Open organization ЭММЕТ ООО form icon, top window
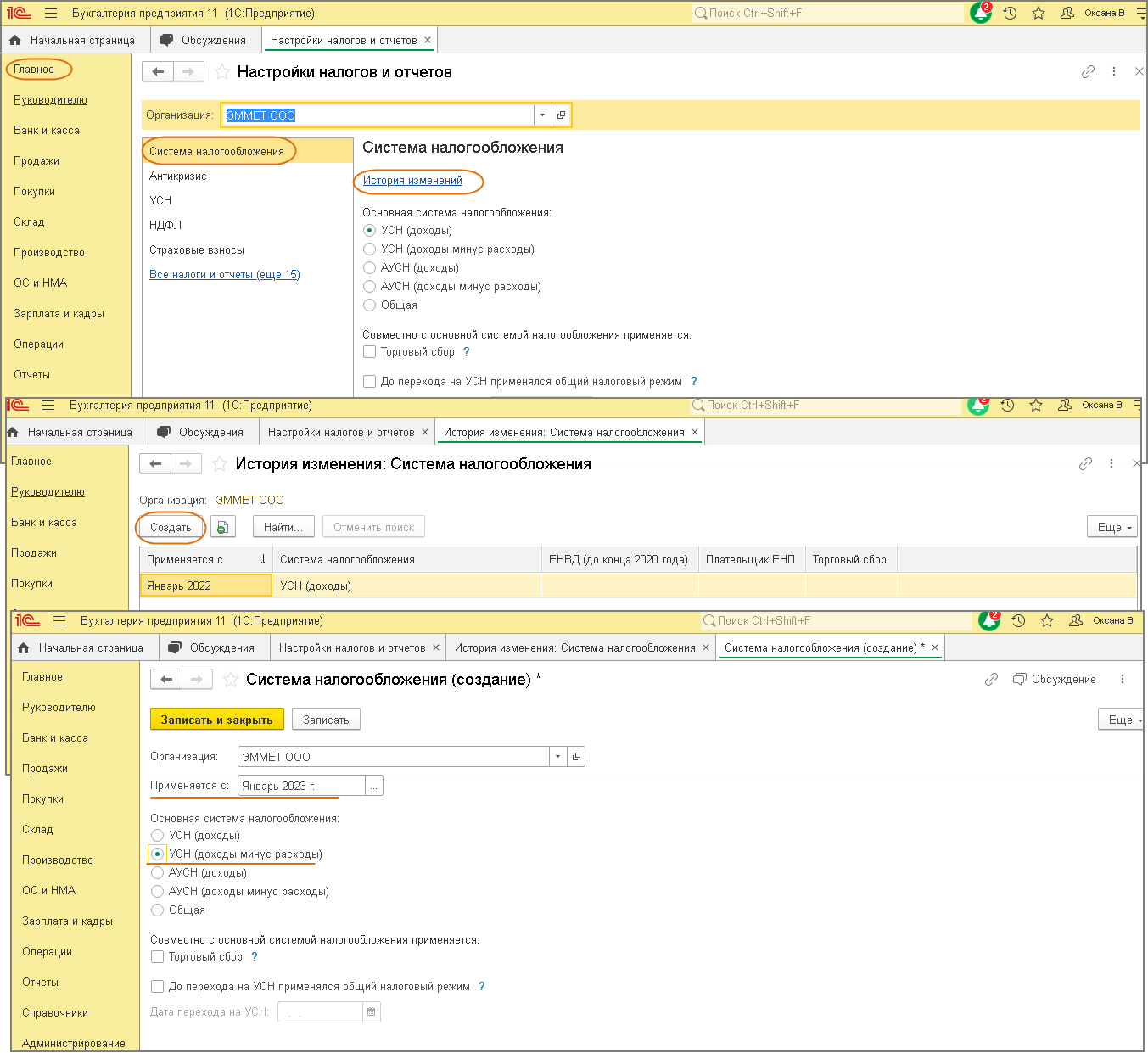1148x1053 pixels. (561, 115)
